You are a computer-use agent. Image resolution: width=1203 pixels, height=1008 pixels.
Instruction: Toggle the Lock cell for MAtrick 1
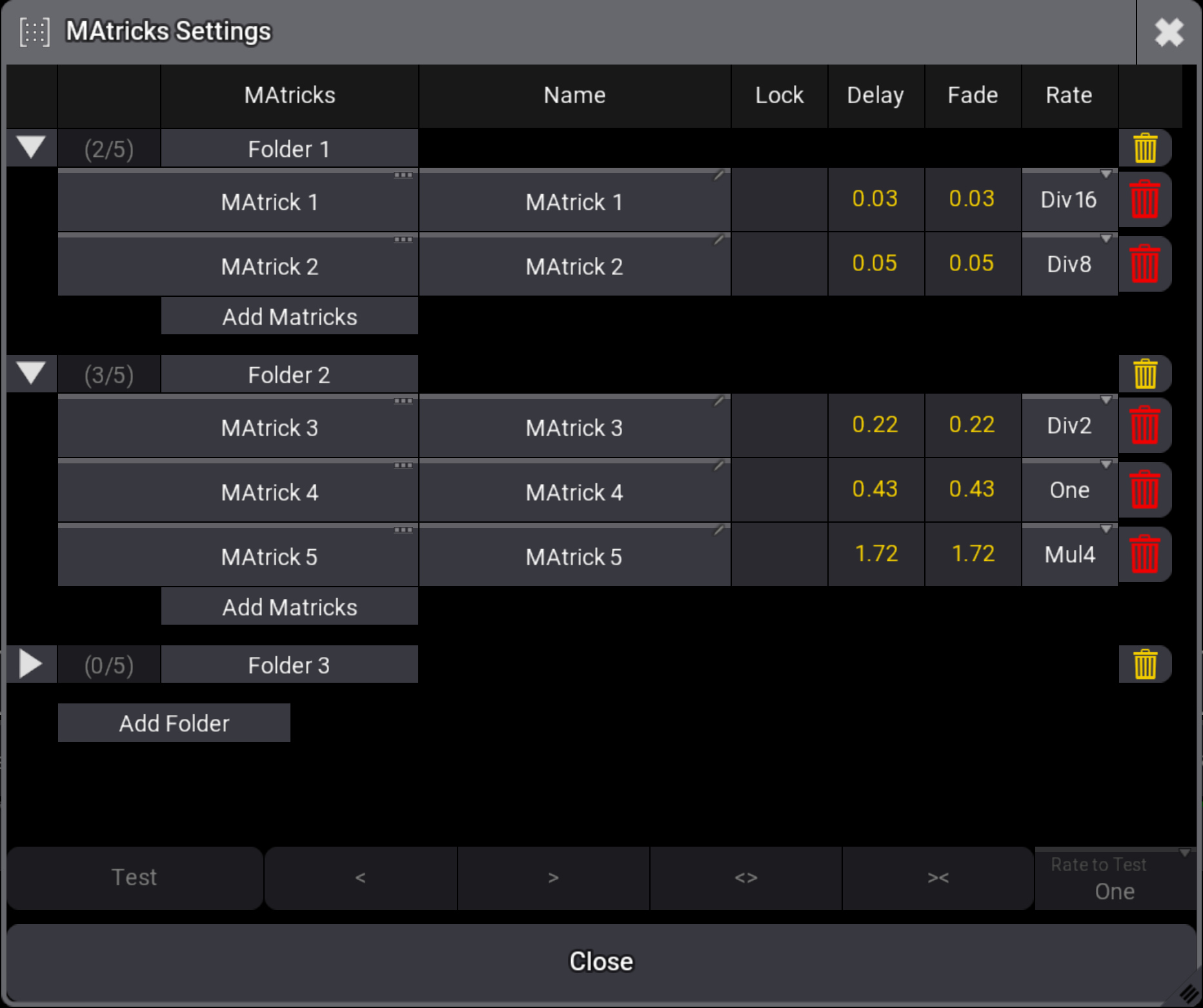pos(779,201)
